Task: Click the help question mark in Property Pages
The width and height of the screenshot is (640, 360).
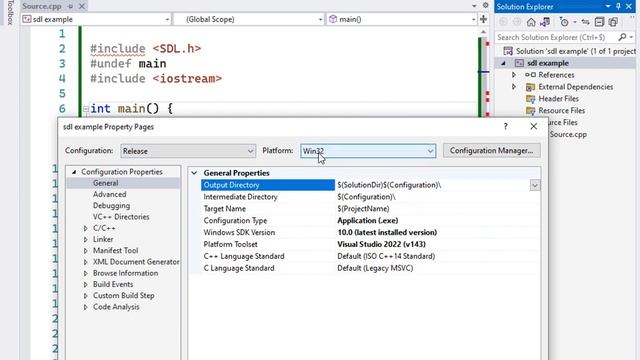Action: tap(505, 127)
